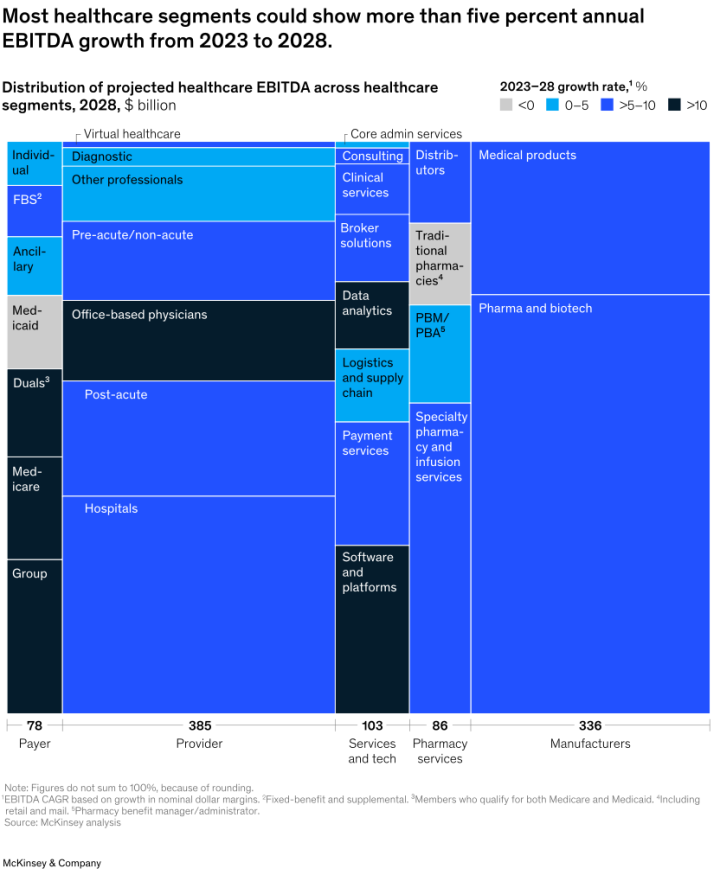Click the gray legend color swatch
Viewport: 720px width, 875px height.
[506, 104]
